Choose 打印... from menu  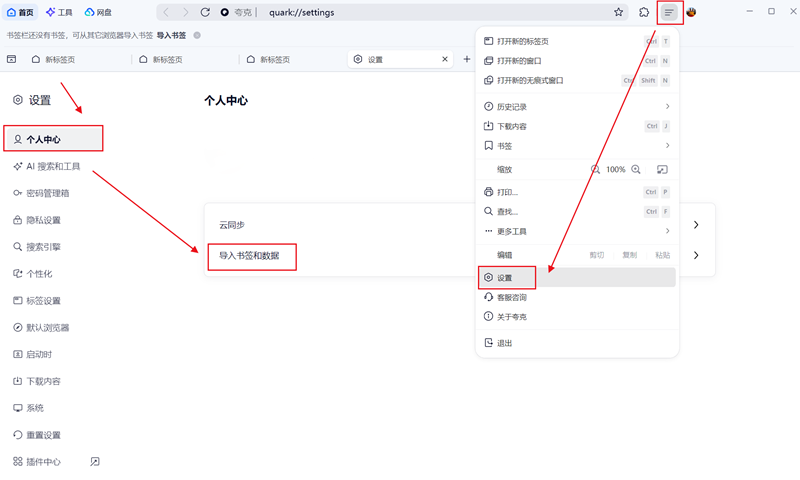point(577,192)
